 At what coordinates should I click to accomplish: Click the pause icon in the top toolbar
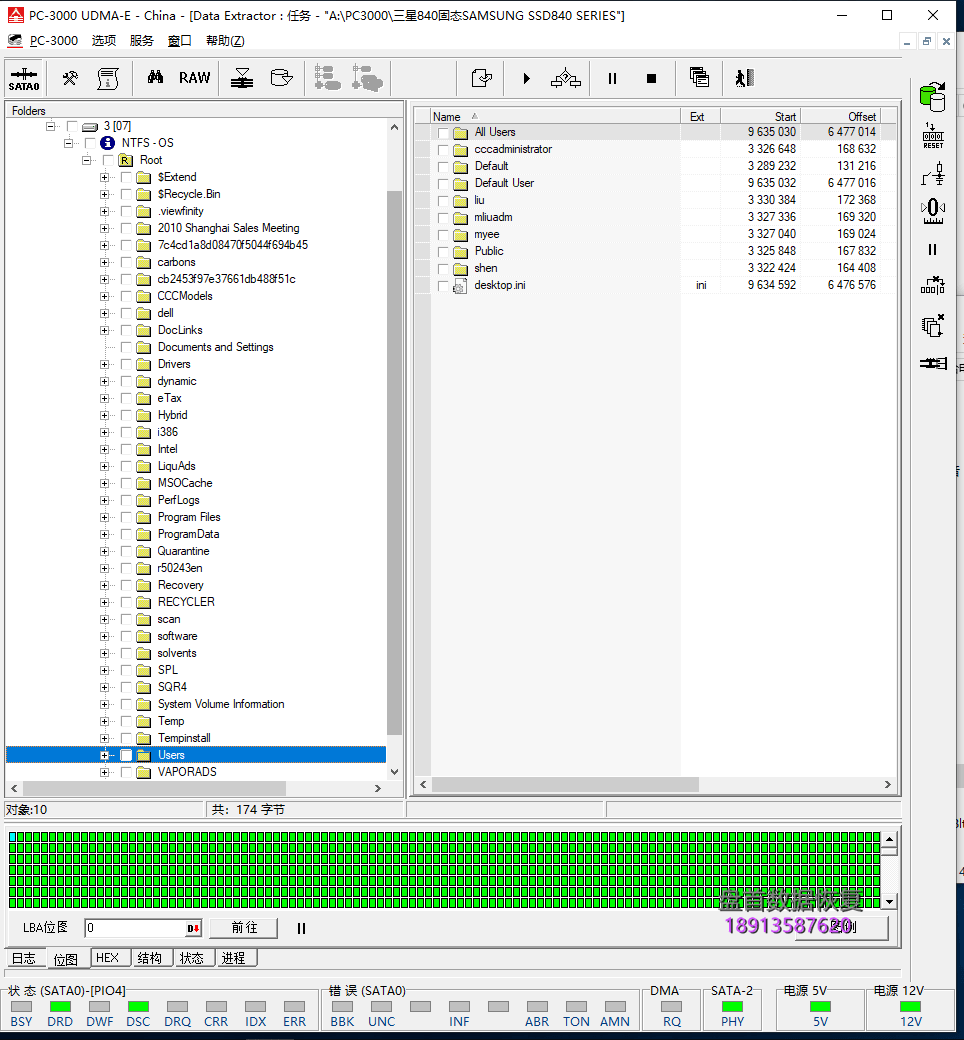(612, 78)
